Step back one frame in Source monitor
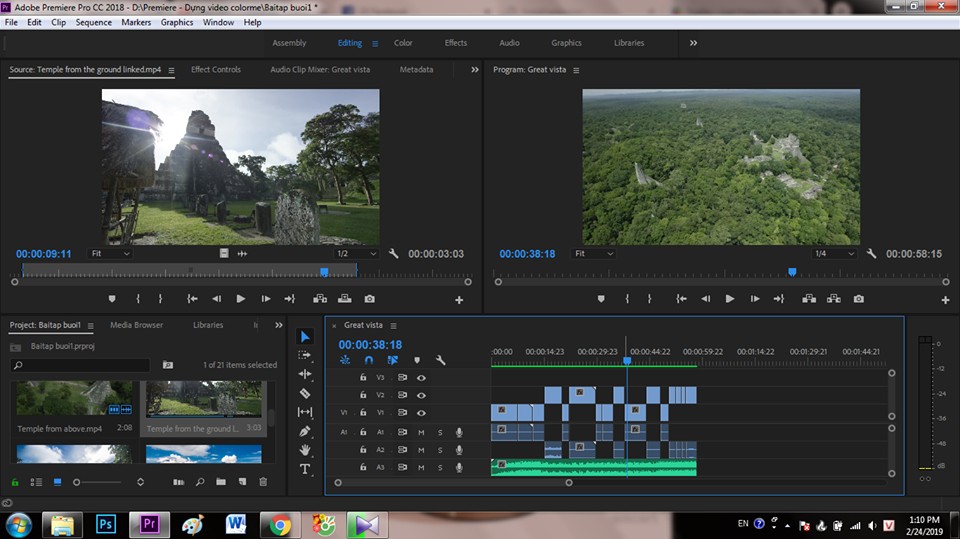Screen dimensions: 960x539 [x=216, y=299]
